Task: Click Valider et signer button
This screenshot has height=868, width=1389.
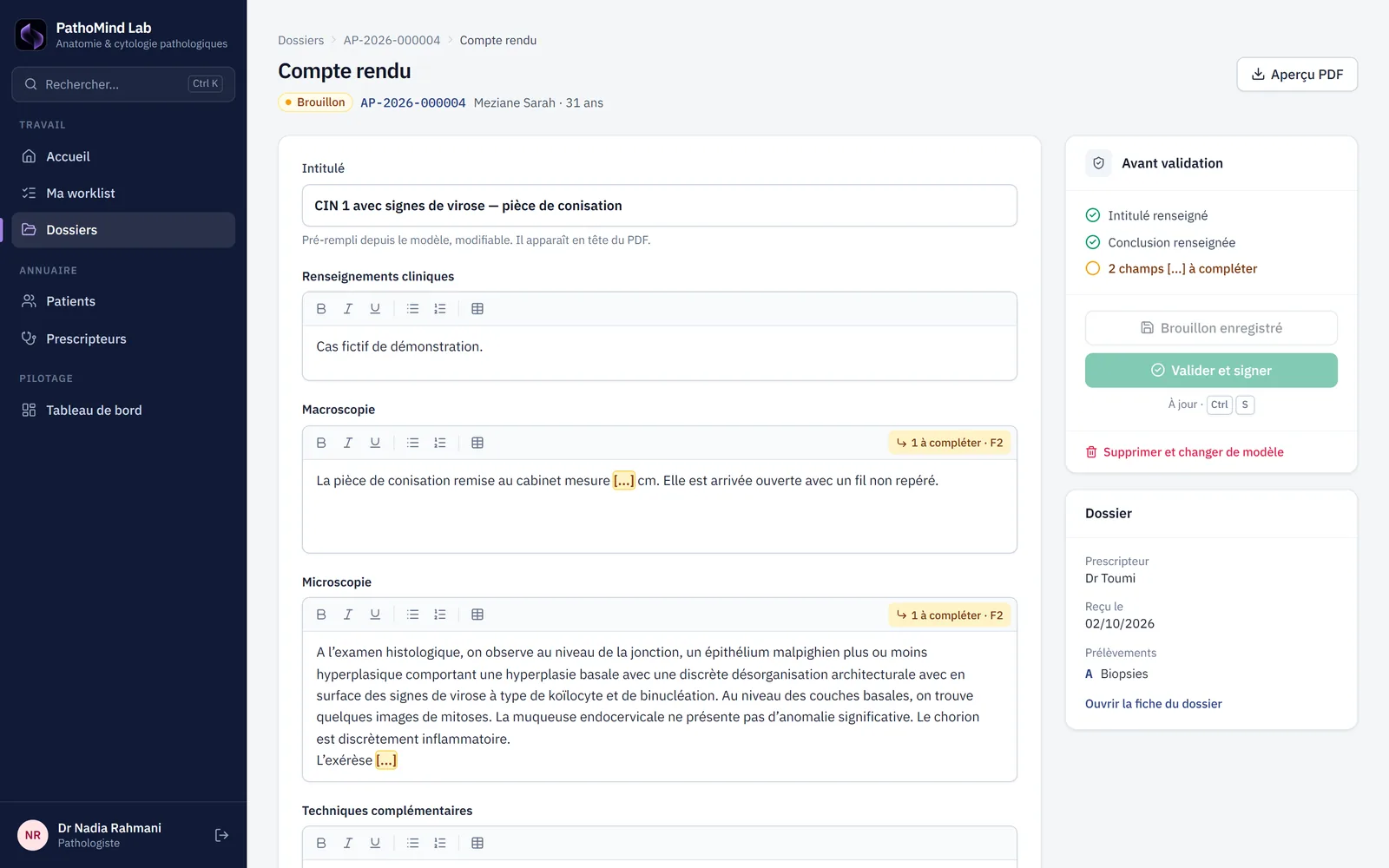Action: tap(1211, 371)
